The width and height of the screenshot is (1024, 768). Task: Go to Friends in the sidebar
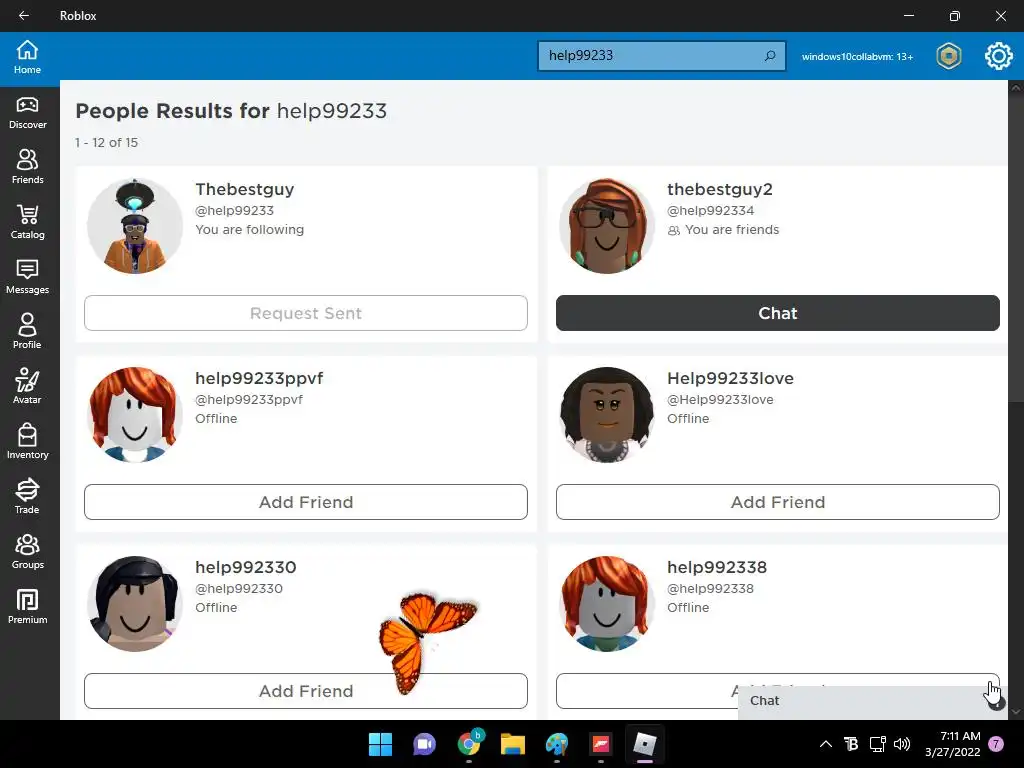coord(27,168)
